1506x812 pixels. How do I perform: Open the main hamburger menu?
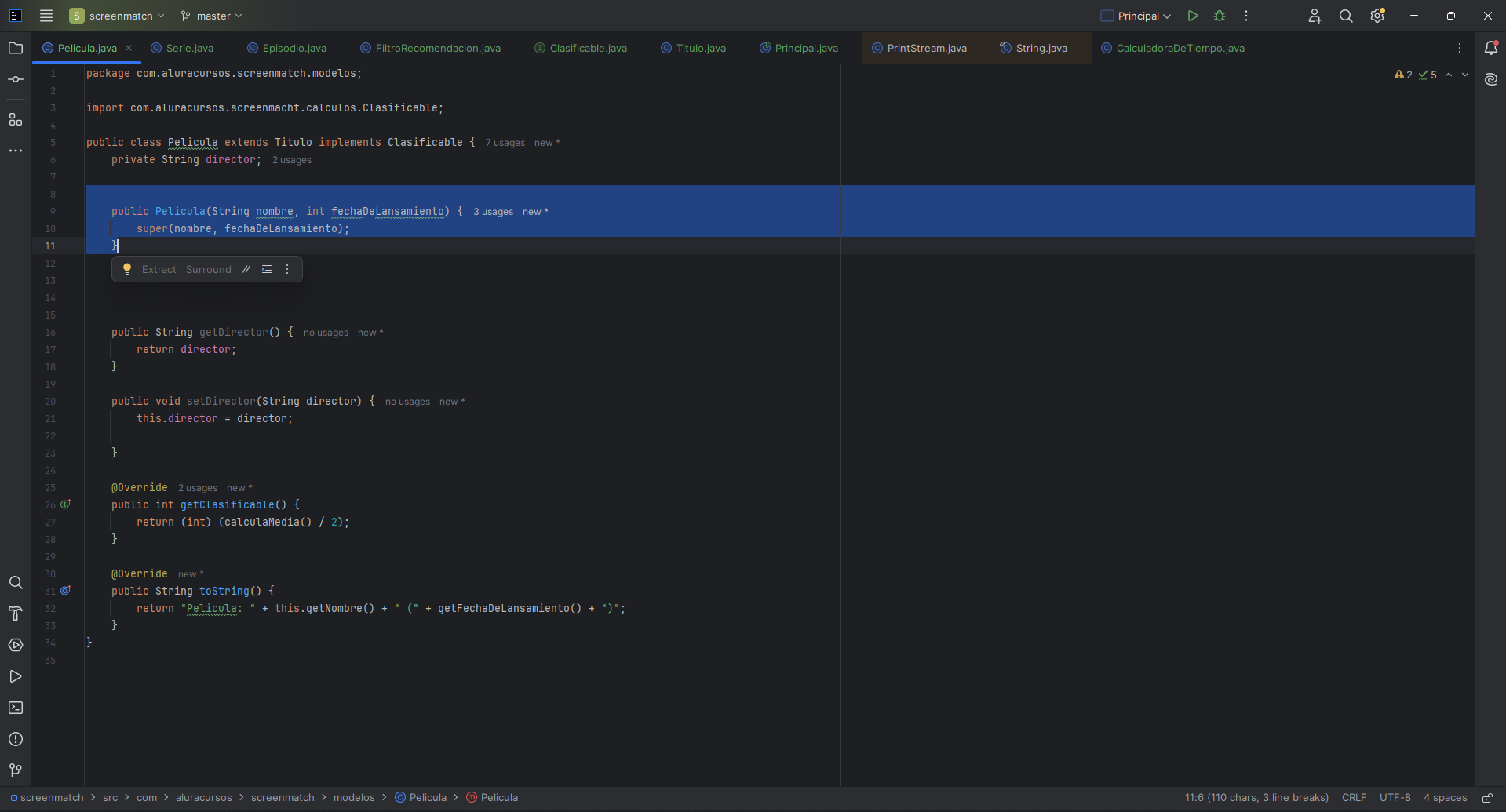(46, 16)
